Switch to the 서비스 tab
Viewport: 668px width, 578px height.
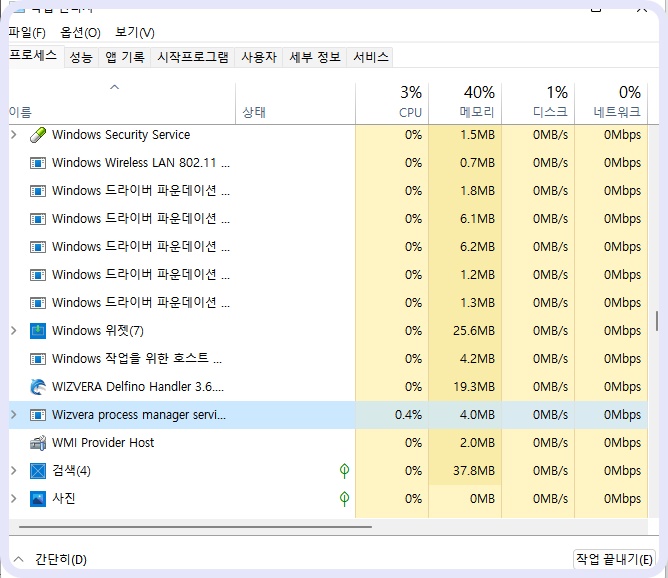click(371, 57)
